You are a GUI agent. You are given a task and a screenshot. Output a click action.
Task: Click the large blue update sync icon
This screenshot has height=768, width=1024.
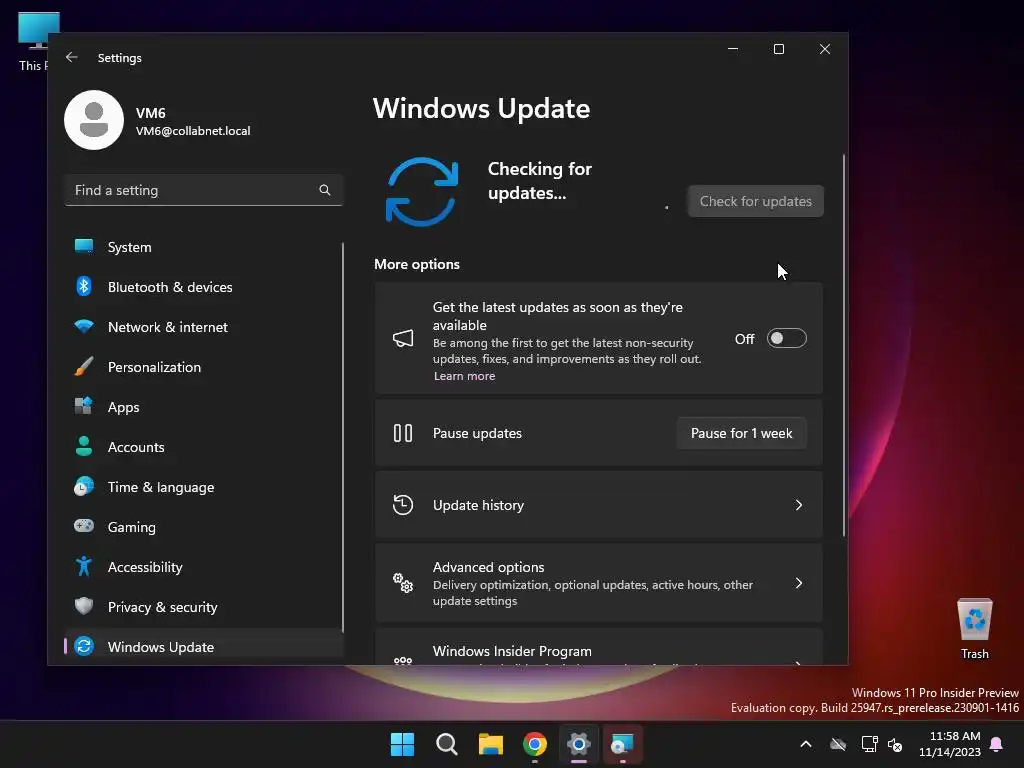(x=422, y=191)
